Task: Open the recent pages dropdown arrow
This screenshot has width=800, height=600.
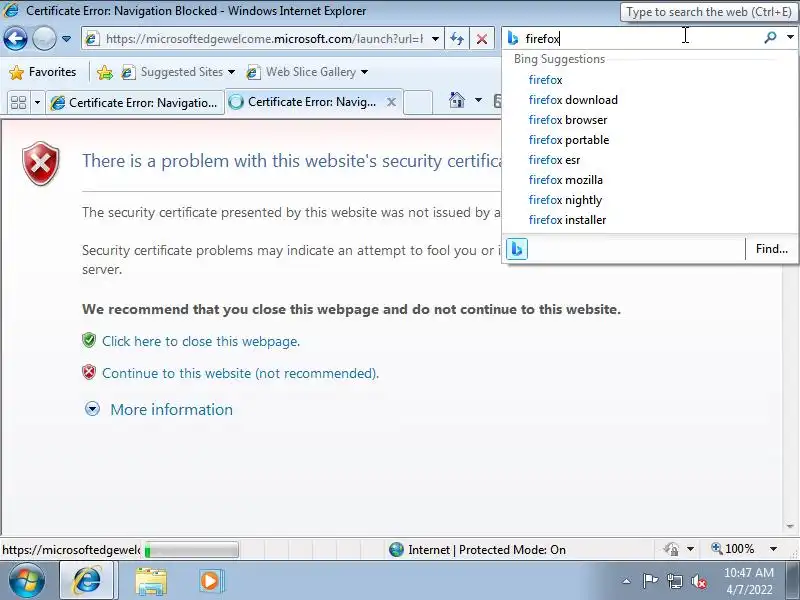Action: click(x=66, y=39)
